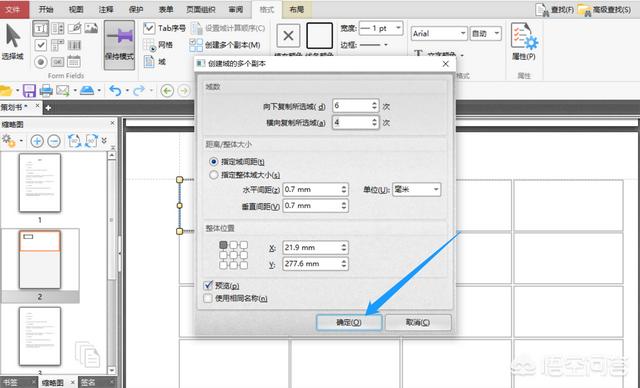Open the 单位 毫米 units dropdown
This screenshot has height=388, width=640.
417,190
